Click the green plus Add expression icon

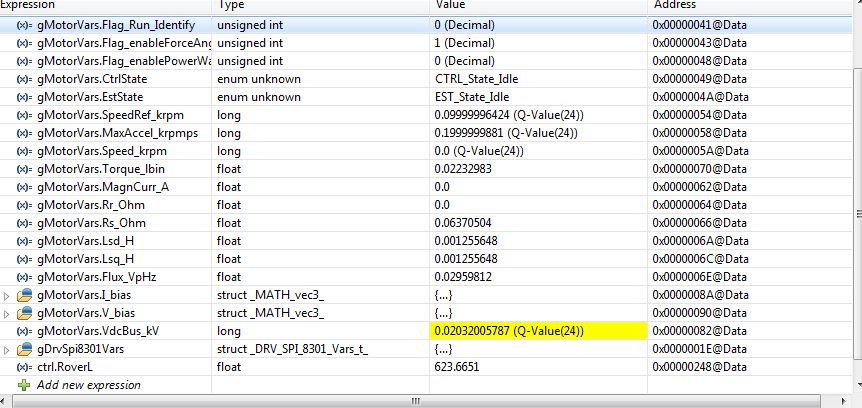pos(24,385)
